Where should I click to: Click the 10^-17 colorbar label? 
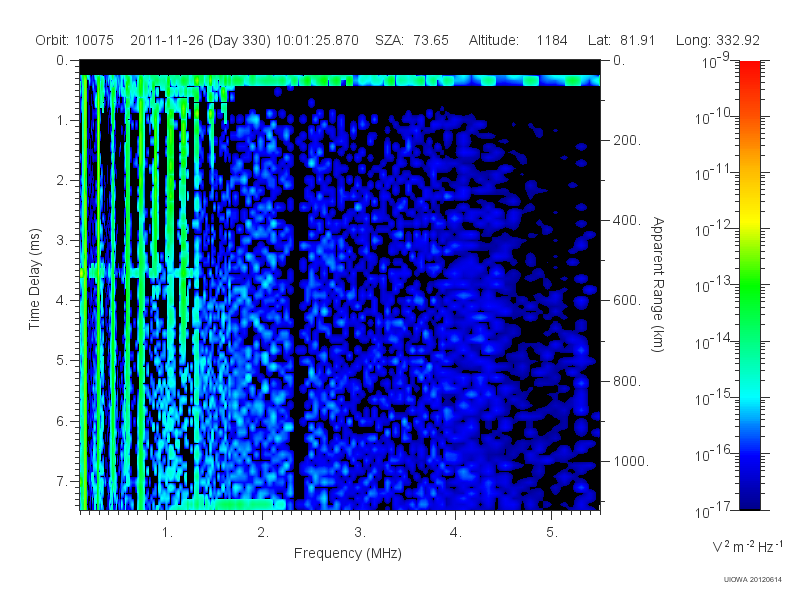(x=714, y=510)
